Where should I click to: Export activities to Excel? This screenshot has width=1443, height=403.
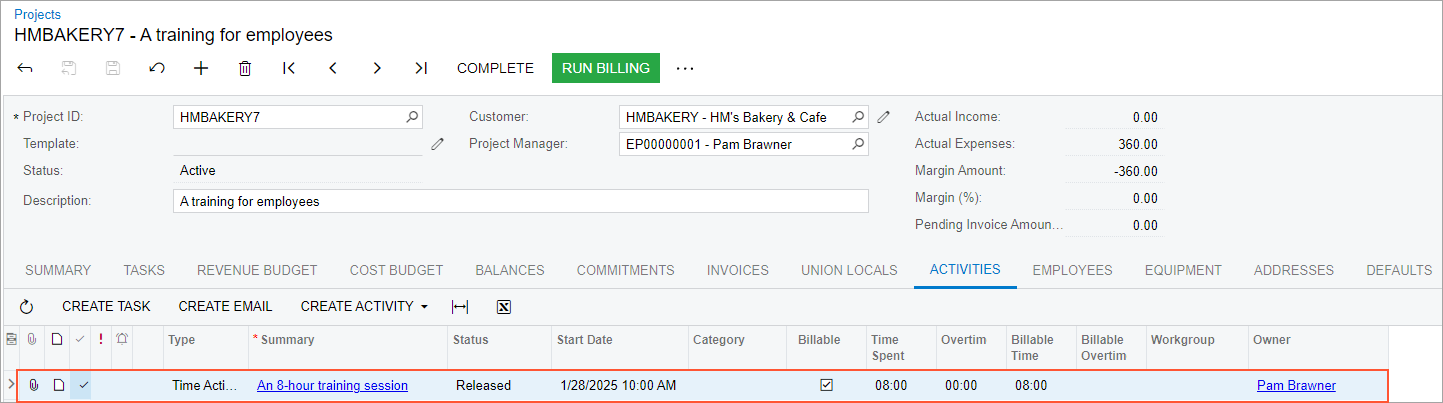coord(504,306)
